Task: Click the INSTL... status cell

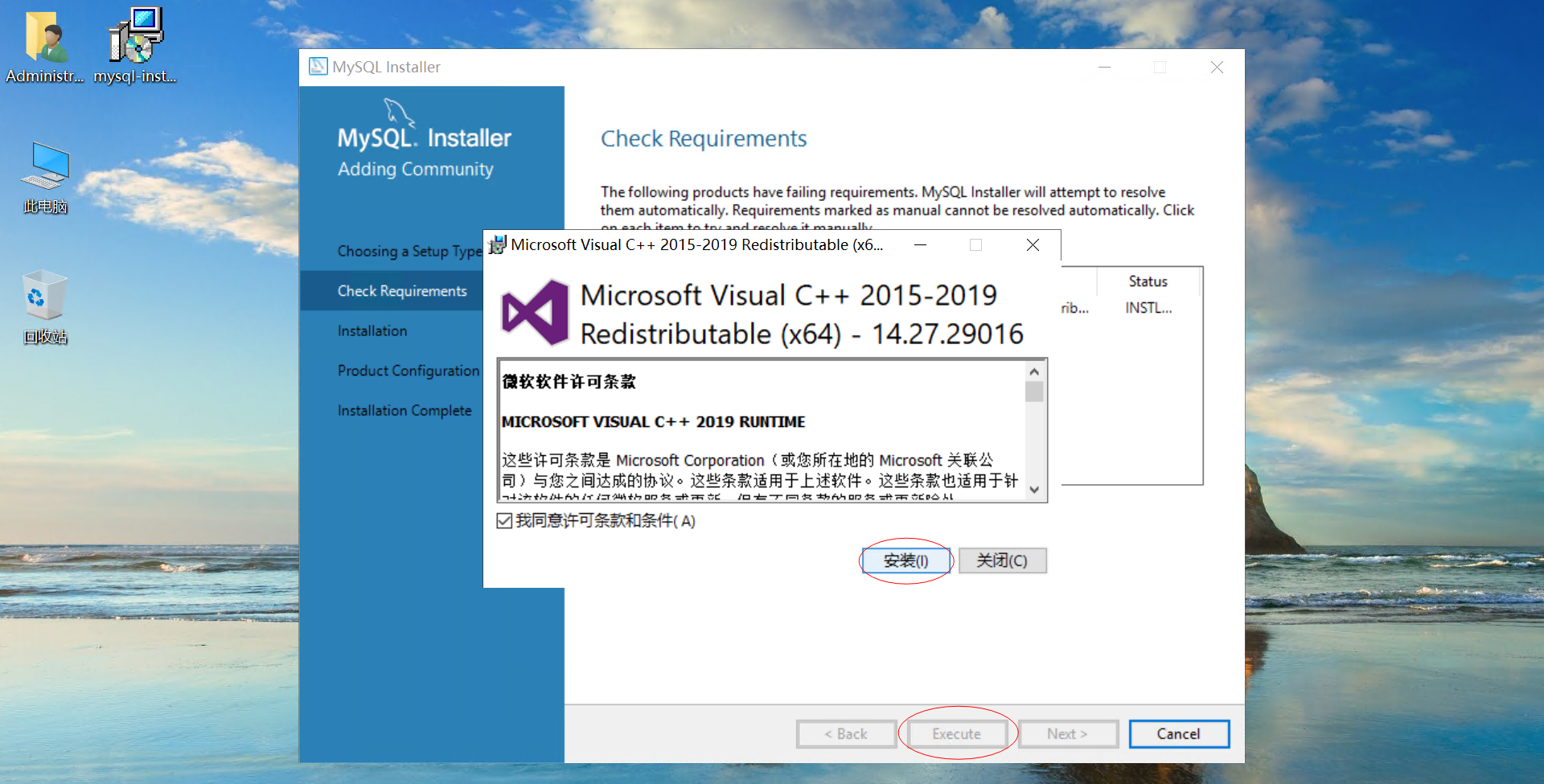Action: click(1148, 308)
